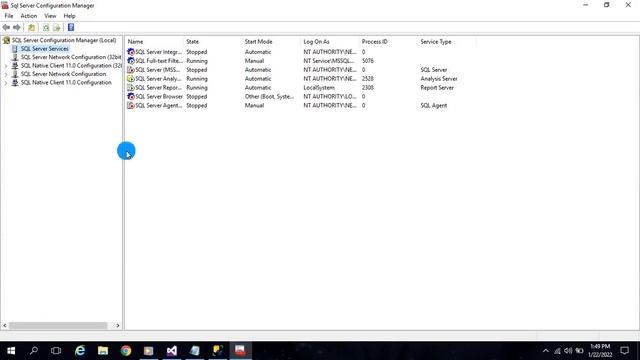
Task: Click the Other (Boot, Syste... start mode cell
Action: click(x=269, y=97)
